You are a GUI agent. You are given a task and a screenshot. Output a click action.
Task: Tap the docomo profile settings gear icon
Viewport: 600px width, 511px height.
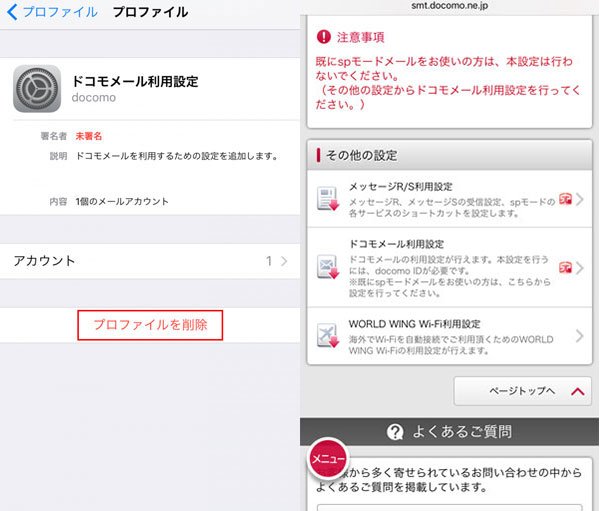point(37,88)
